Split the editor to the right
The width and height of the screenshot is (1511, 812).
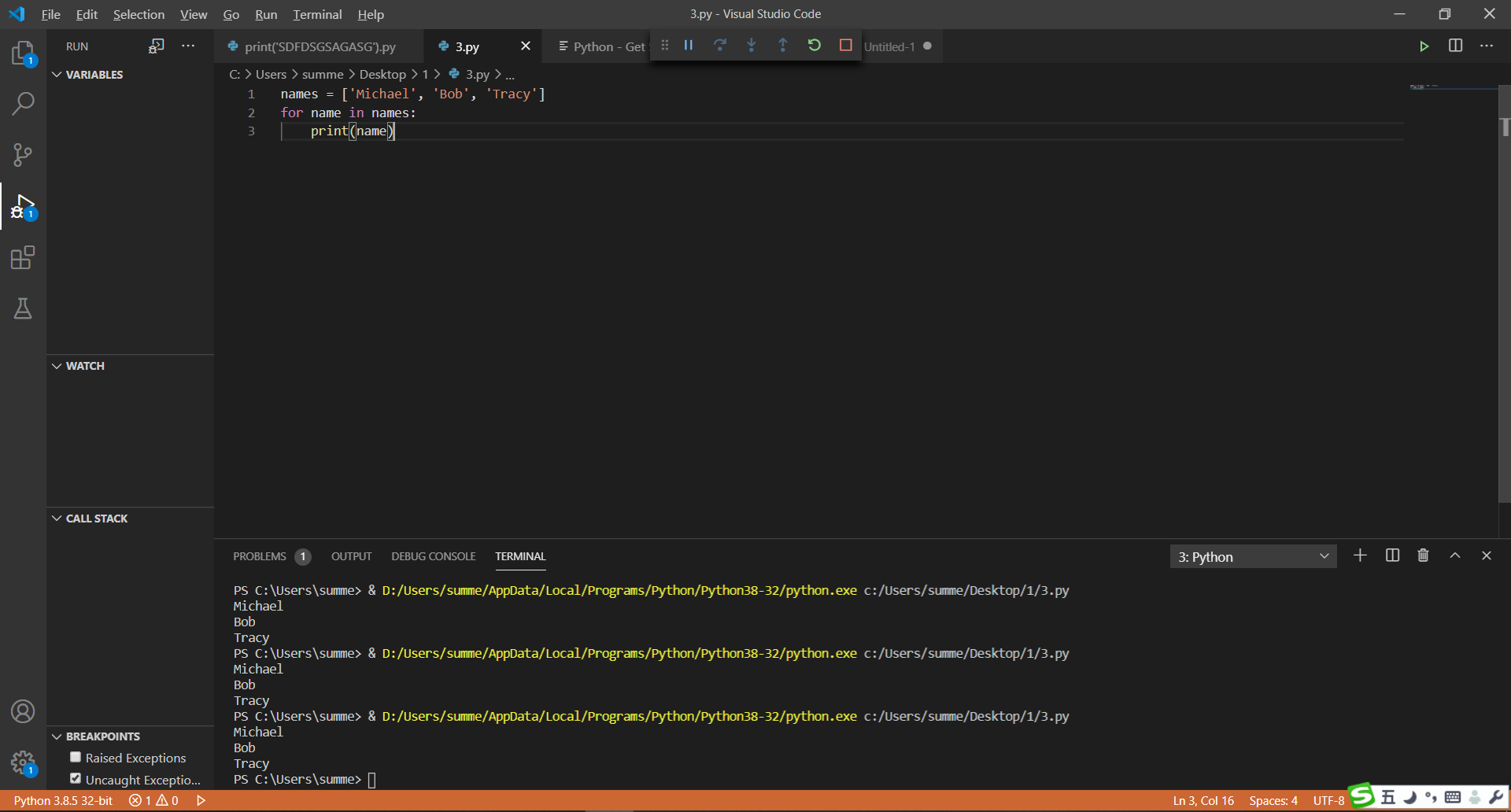click(x=1455, y=46)
